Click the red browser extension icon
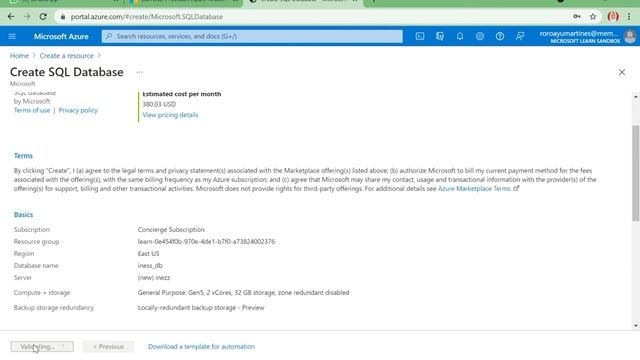640x360 pixels. coord(613,17)
